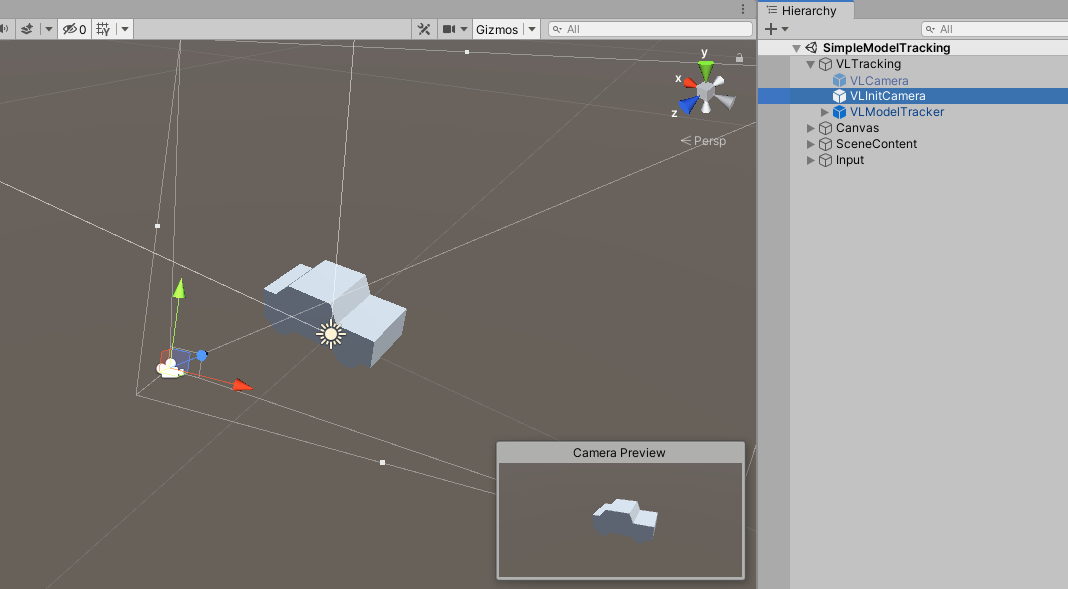
Task: Click the Gizmos button
Action: pyautogui.click(x=496, y=29)
